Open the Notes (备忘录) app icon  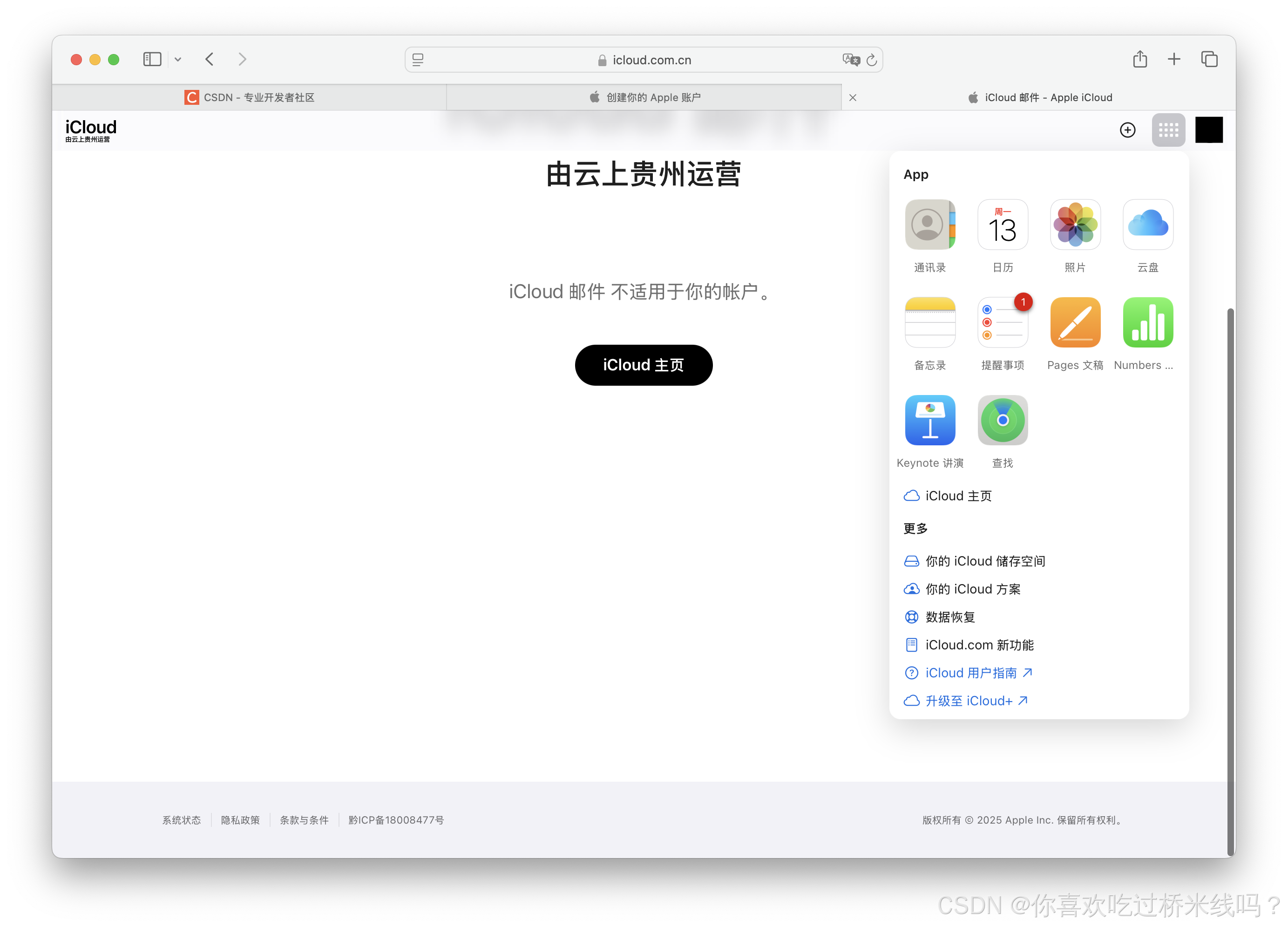click(x=929, y=322)
